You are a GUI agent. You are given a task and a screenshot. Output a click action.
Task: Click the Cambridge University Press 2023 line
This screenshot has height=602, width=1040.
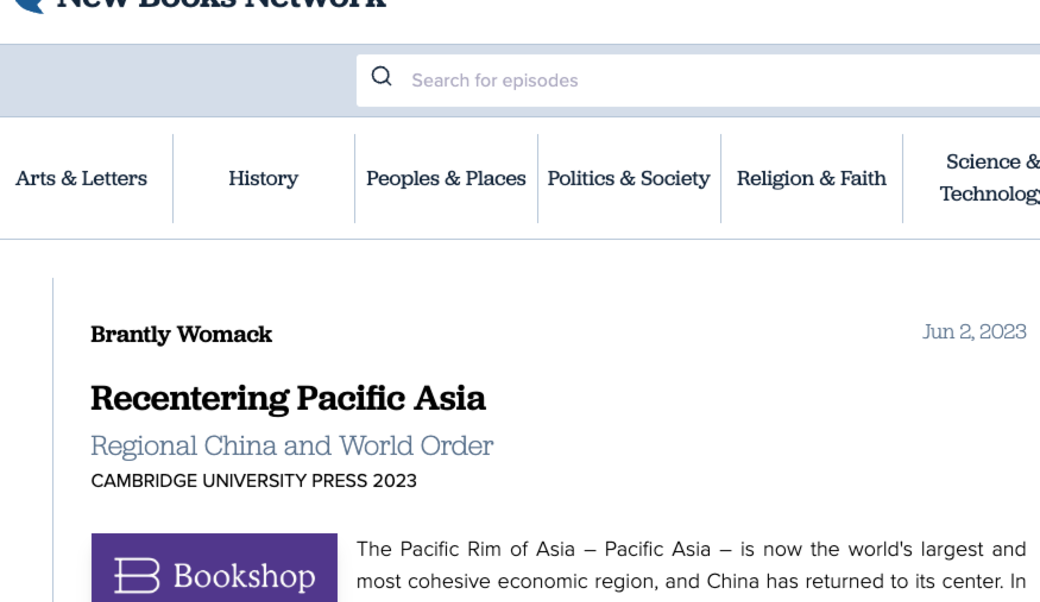click(x=254, y=481)
